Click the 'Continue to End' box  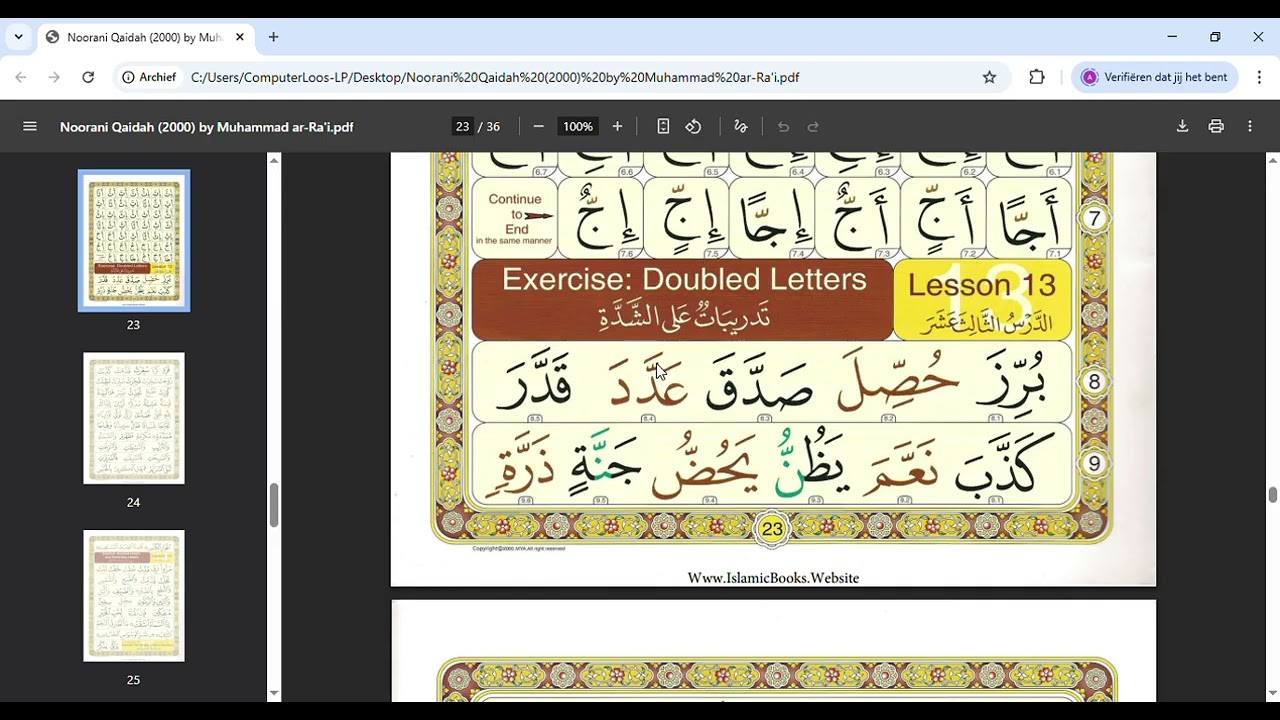[x=514, y=219]
